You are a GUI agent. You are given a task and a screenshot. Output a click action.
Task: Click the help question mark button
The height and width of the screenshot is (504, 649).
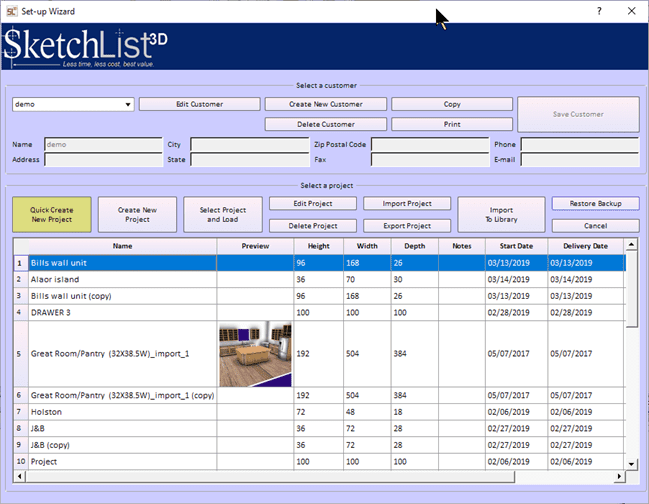[599, 10]
